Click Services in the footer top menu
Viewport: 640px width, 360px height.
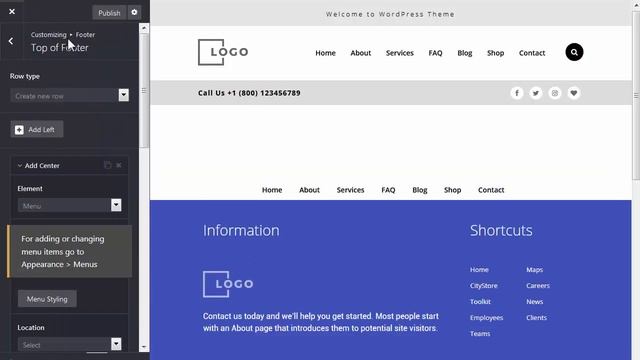(x=350, y=190)
